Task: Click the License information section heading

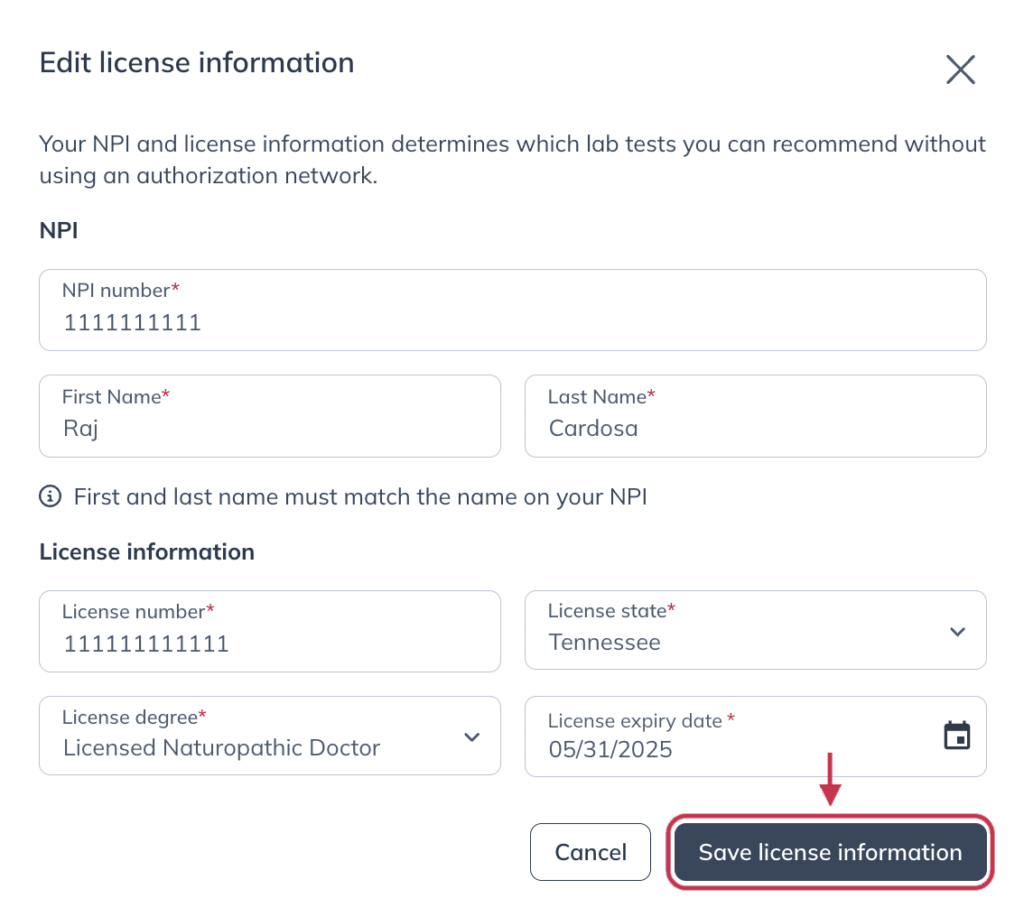Action: (147, 552)
